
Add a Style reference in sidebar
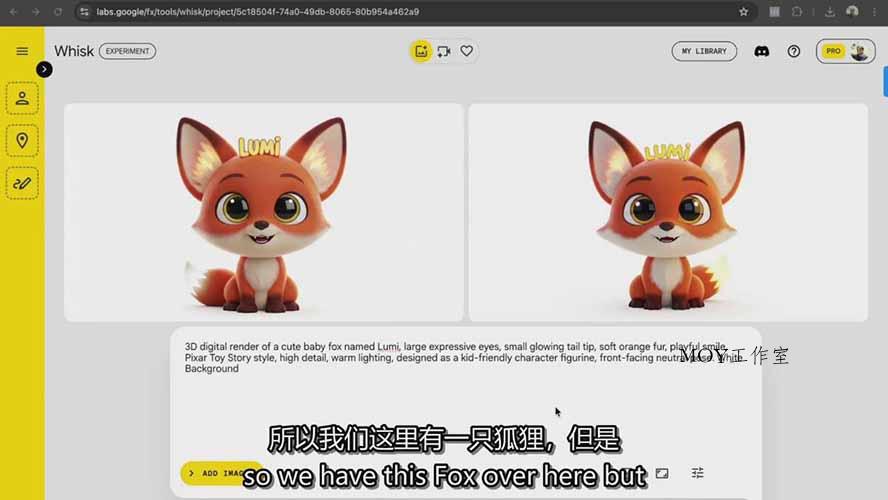click(x=22, y=182)
